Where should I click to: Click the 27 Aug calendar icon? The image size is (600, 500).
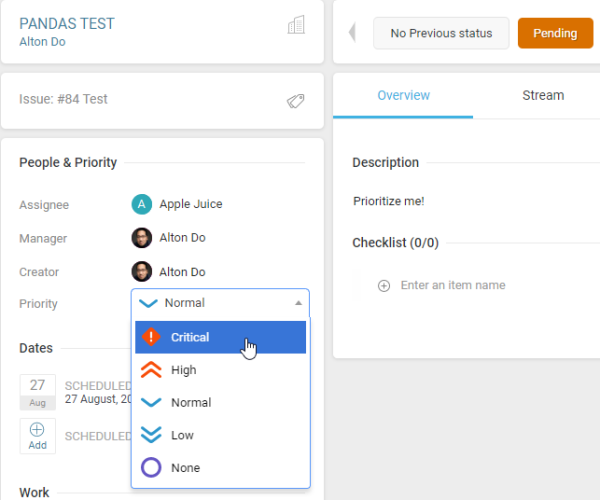pos(37,392)
